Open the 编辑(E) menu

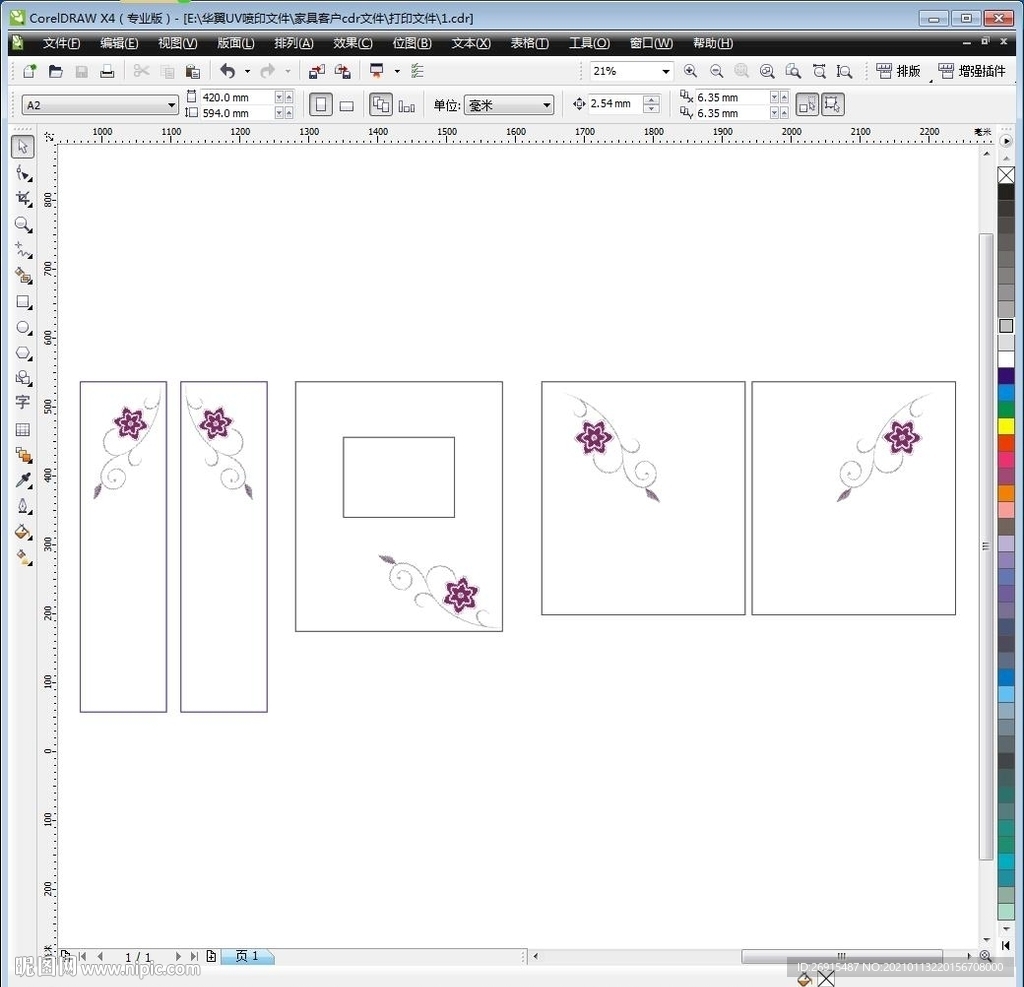119,43
